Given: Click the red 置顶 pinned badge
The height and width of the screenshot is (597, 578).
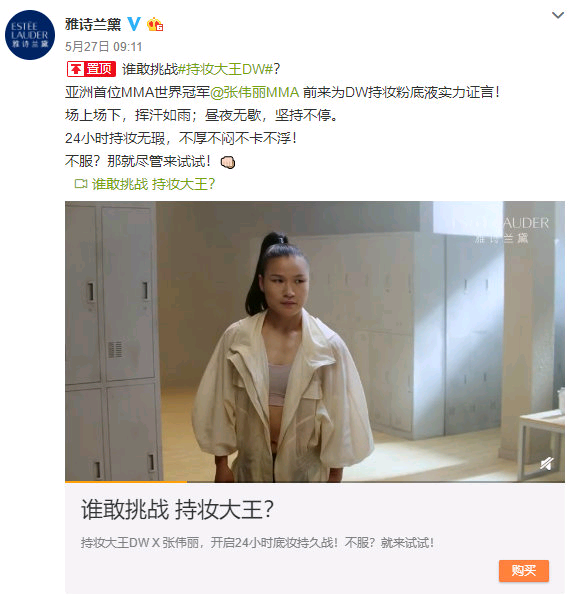Looking at the screenshot, I should 91,69.
